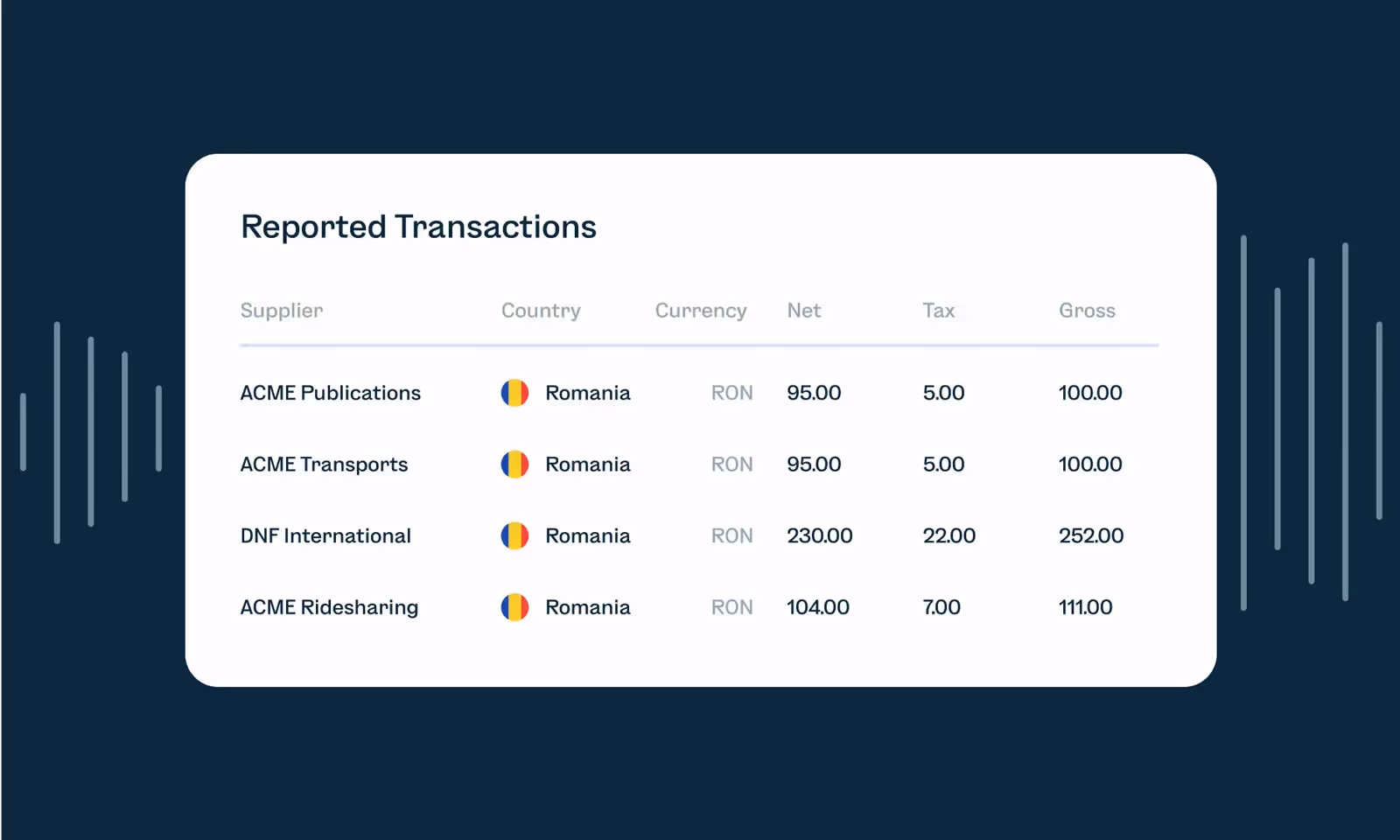
Task: Click the RON currency label on the DNF International row
Action: [731, 535]
